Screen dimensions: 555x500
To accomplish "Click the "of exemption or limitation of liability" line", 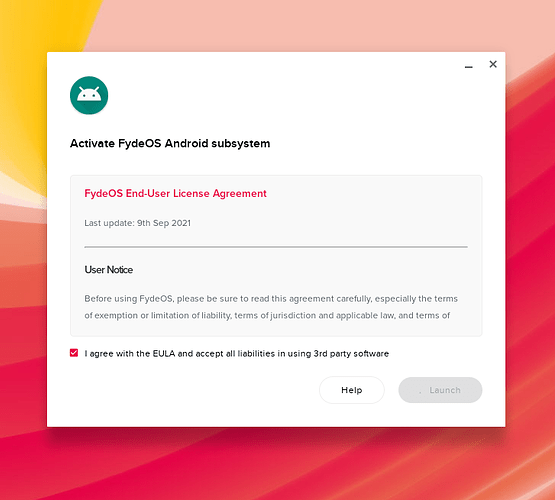I will pyautogui.click(x=267, y=315).
